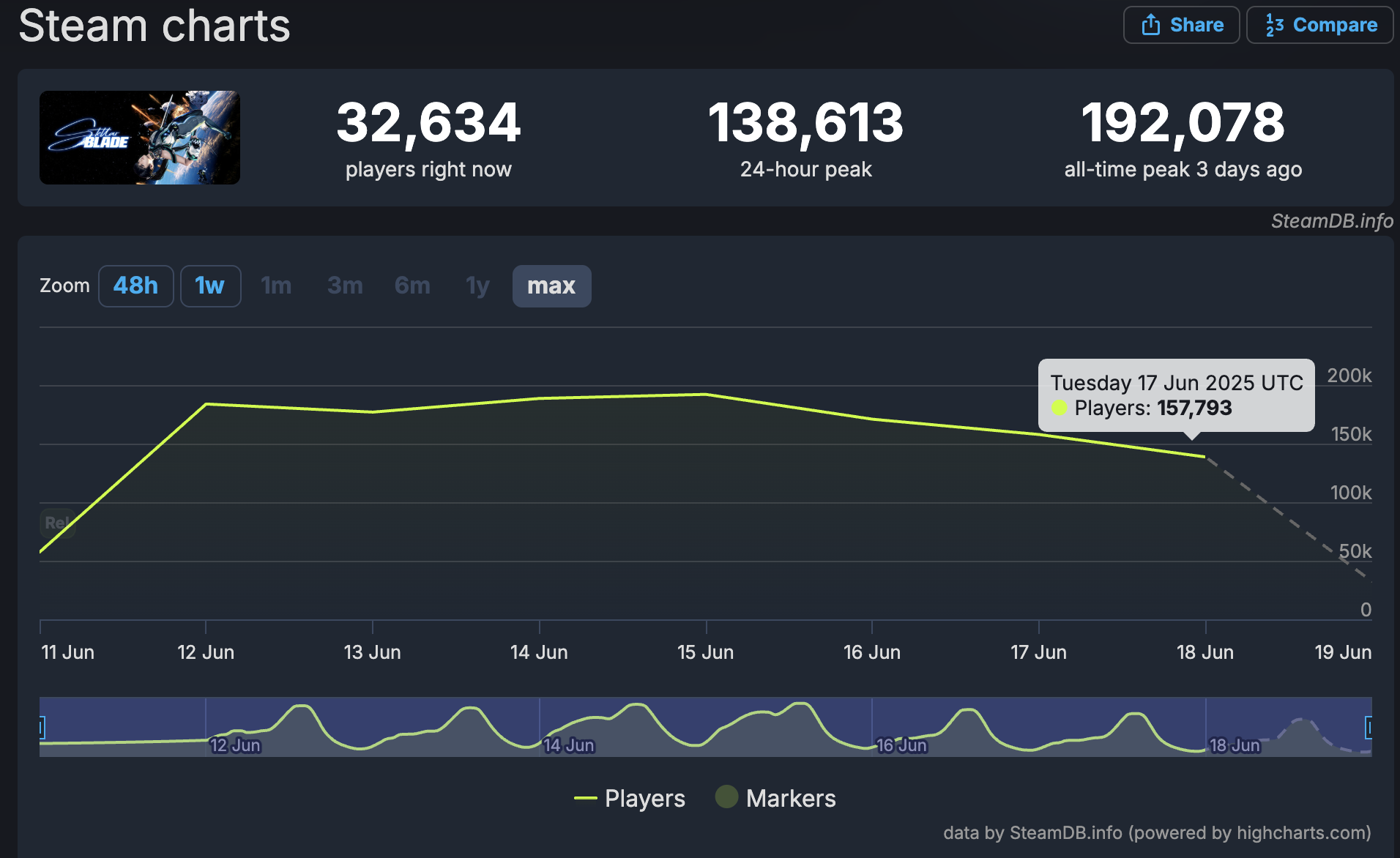Choose the 1y zoom option
Image resolution: width=1400 pixels, height=858 pixels.
[477, 286]
